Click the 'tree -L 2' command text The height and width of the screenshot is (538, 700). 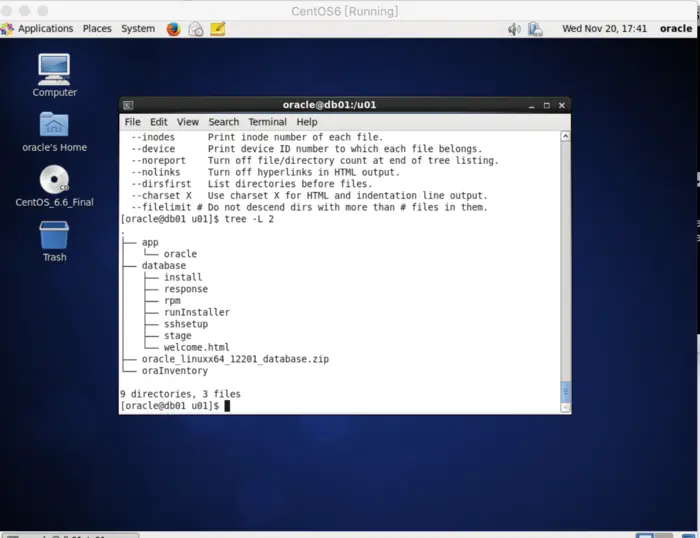pyautogui.click(x=249, y=219)
